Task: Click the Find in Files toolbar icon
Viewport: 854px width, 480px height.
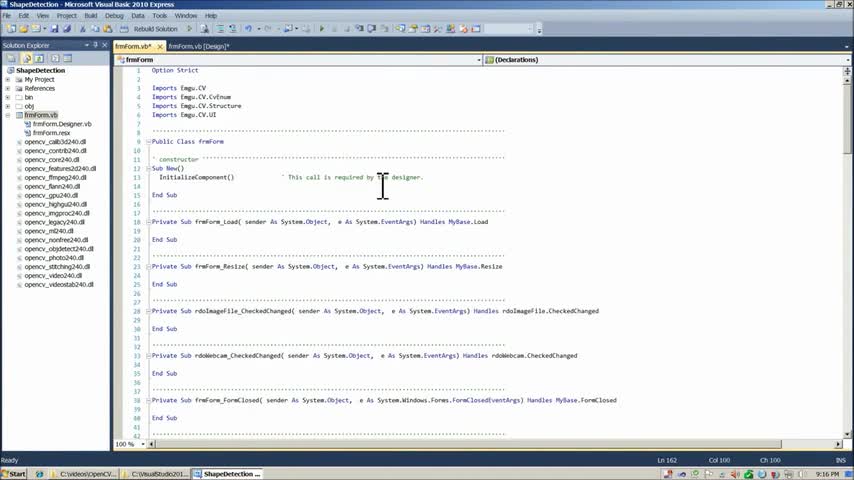Action: [x=204, y=29]
